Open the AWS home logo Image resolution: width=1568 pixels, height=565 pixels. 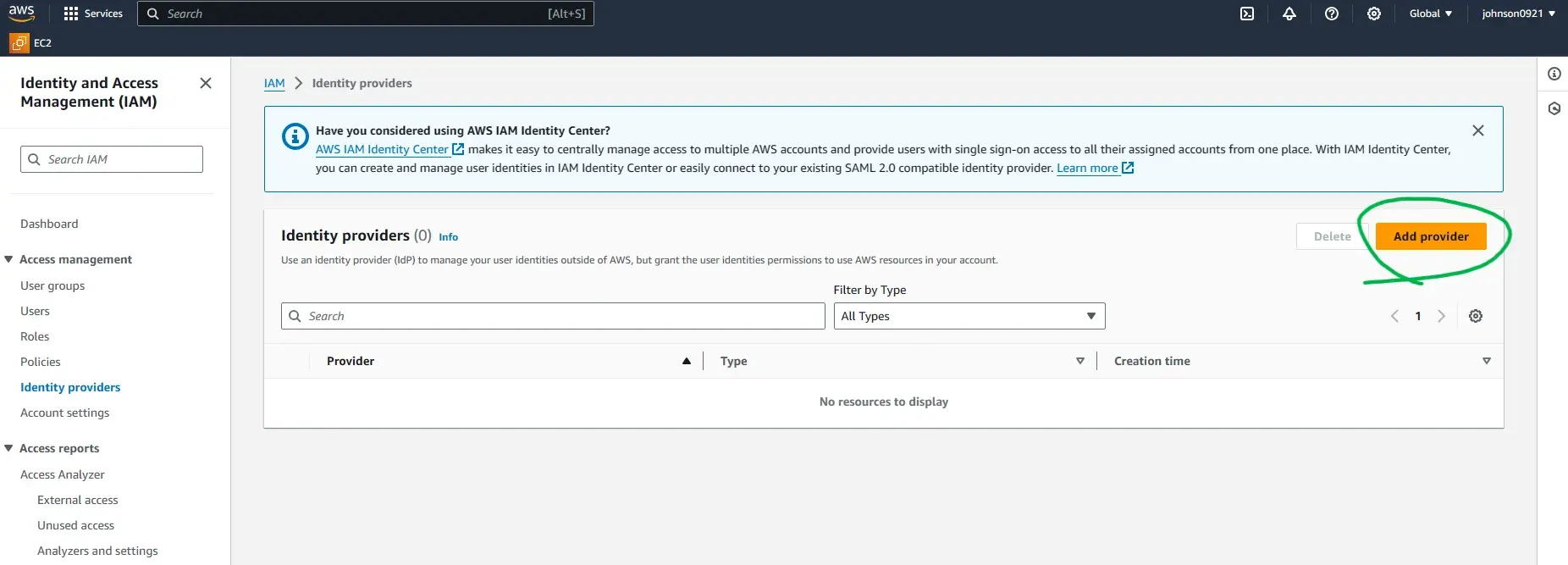22,13
